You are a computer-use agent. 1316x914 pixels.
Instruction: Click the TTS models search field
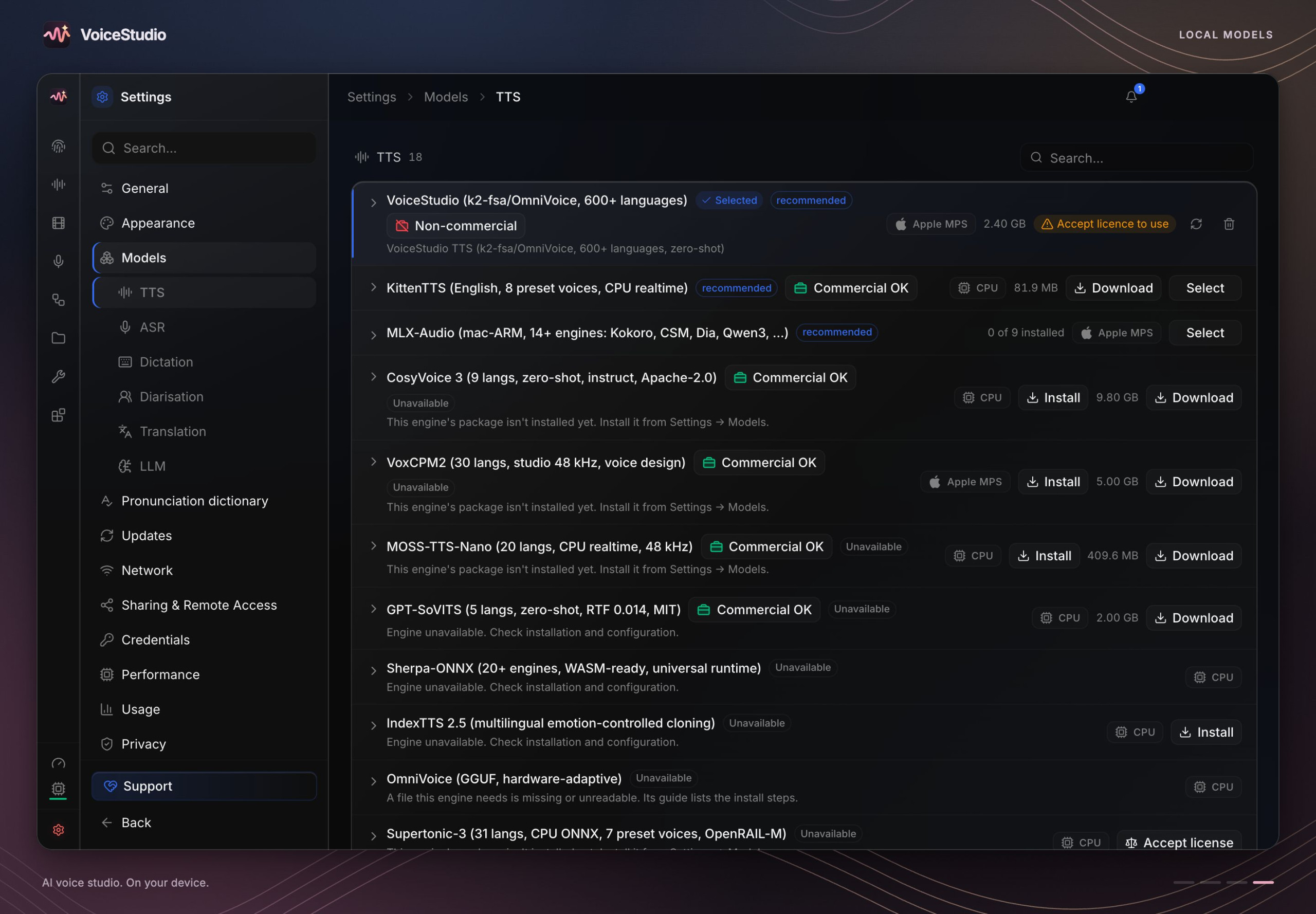(x=1136, y=157)
